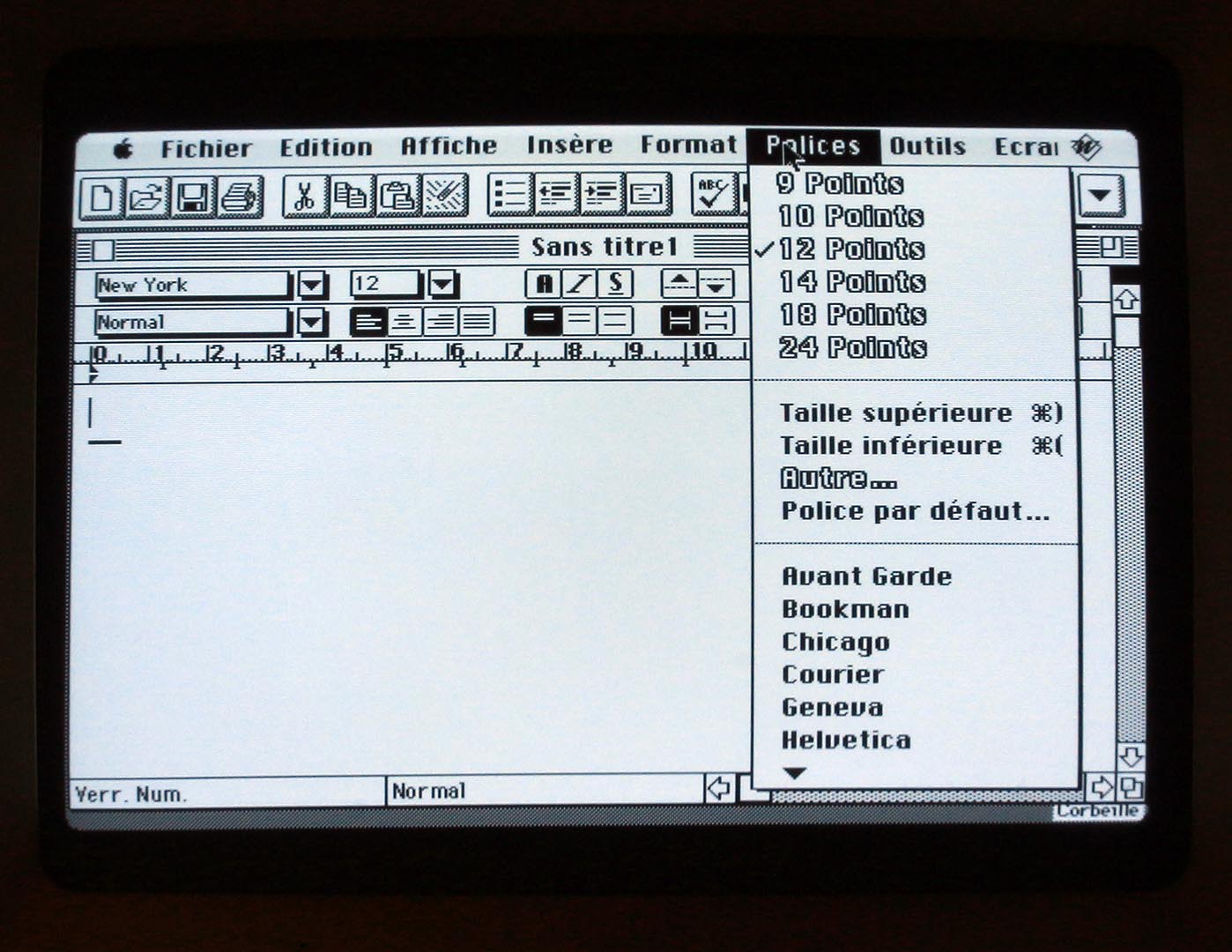
Task: Click the bulleted list toolbar icon
Action: (510, 194)
